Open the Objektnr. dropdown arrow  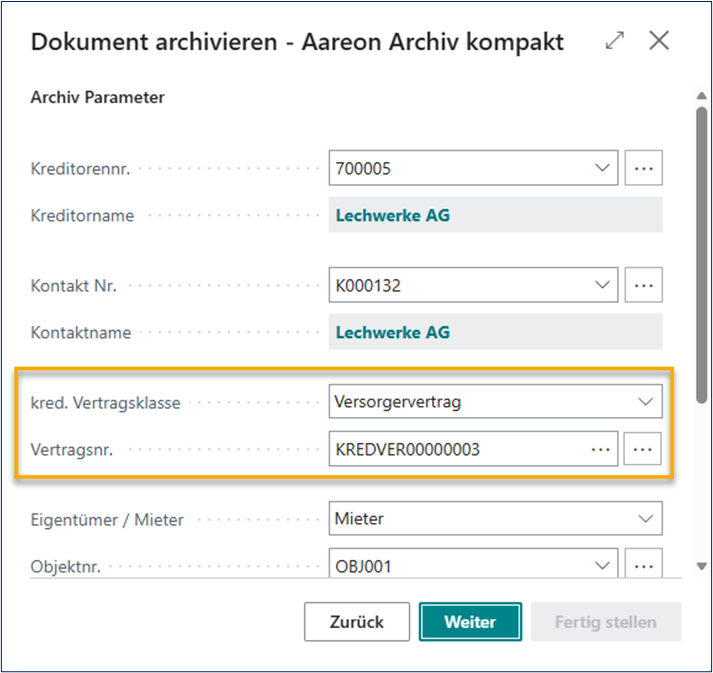[602, 566]
